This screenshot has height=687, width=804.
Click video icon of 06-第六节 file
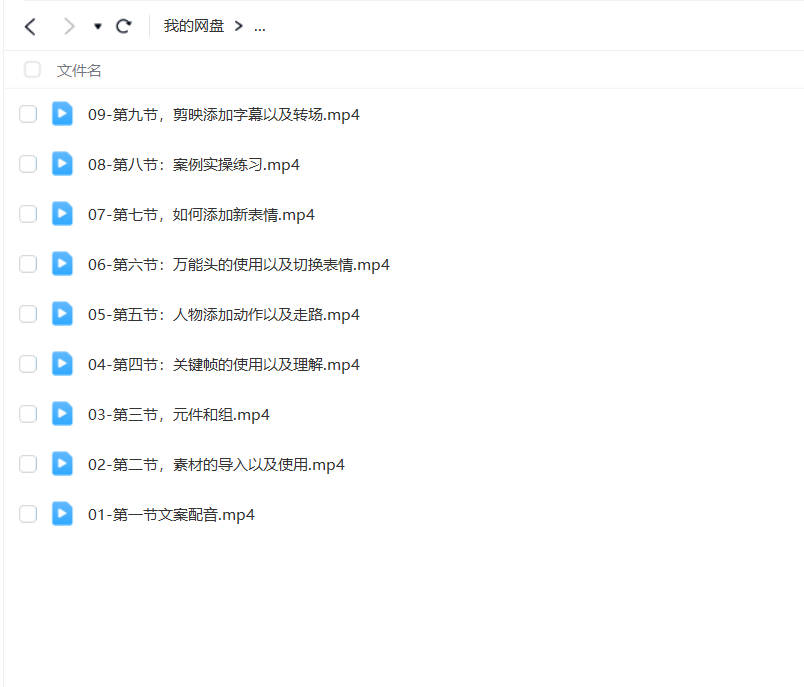[62, 264]
